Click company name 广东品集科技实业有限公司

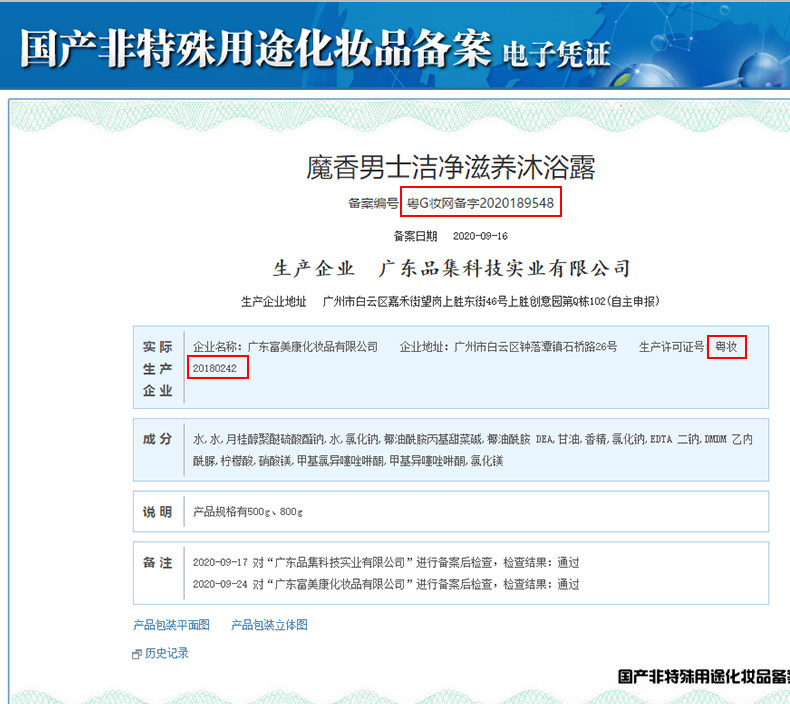click(505, 268)
